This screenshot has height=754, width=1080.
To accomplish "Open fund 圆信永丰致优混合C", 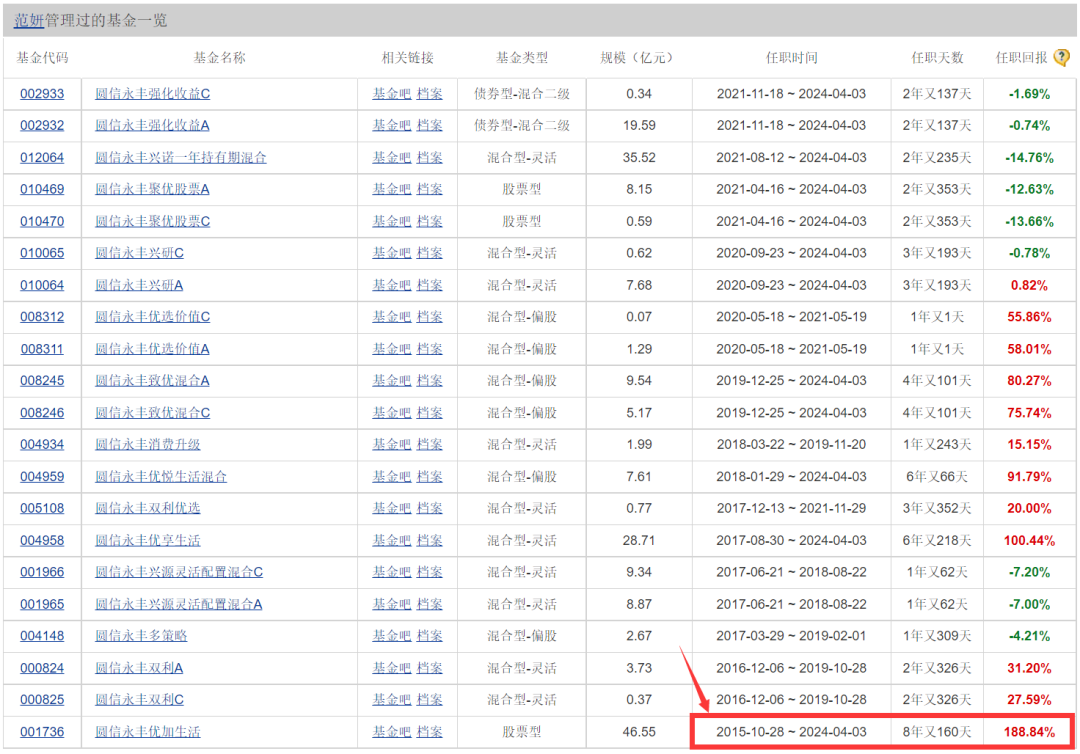I will coord(152,413).
